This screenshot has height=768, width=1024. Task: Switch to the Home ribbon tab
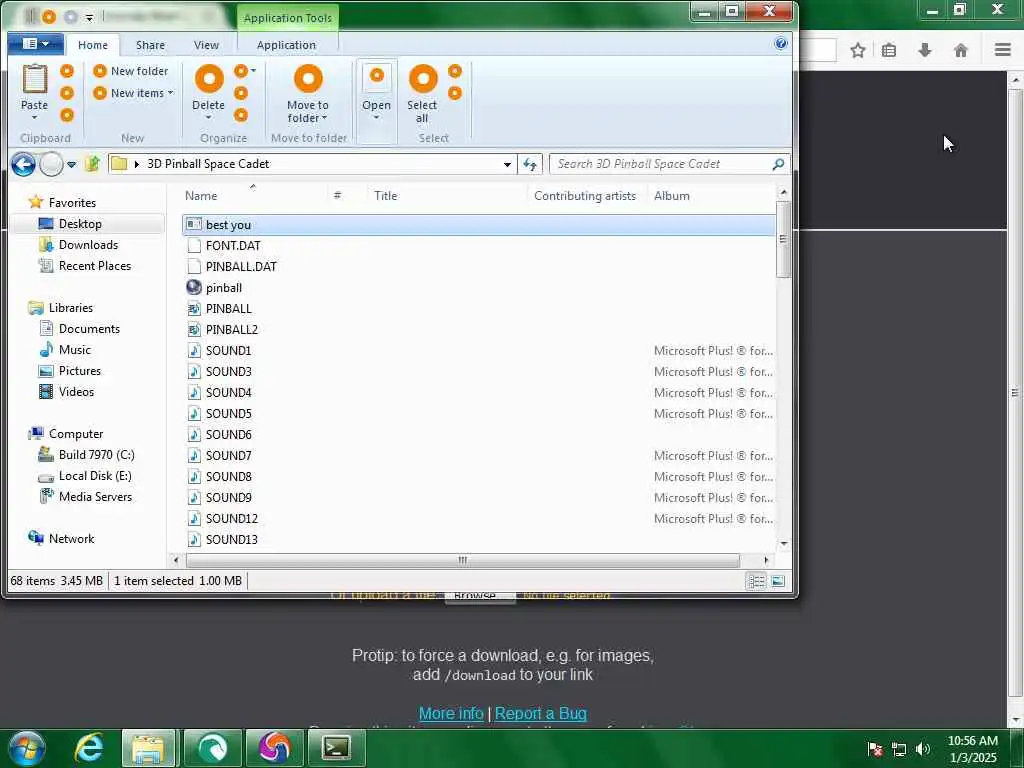pyautogui.click(x=93, y=45)
